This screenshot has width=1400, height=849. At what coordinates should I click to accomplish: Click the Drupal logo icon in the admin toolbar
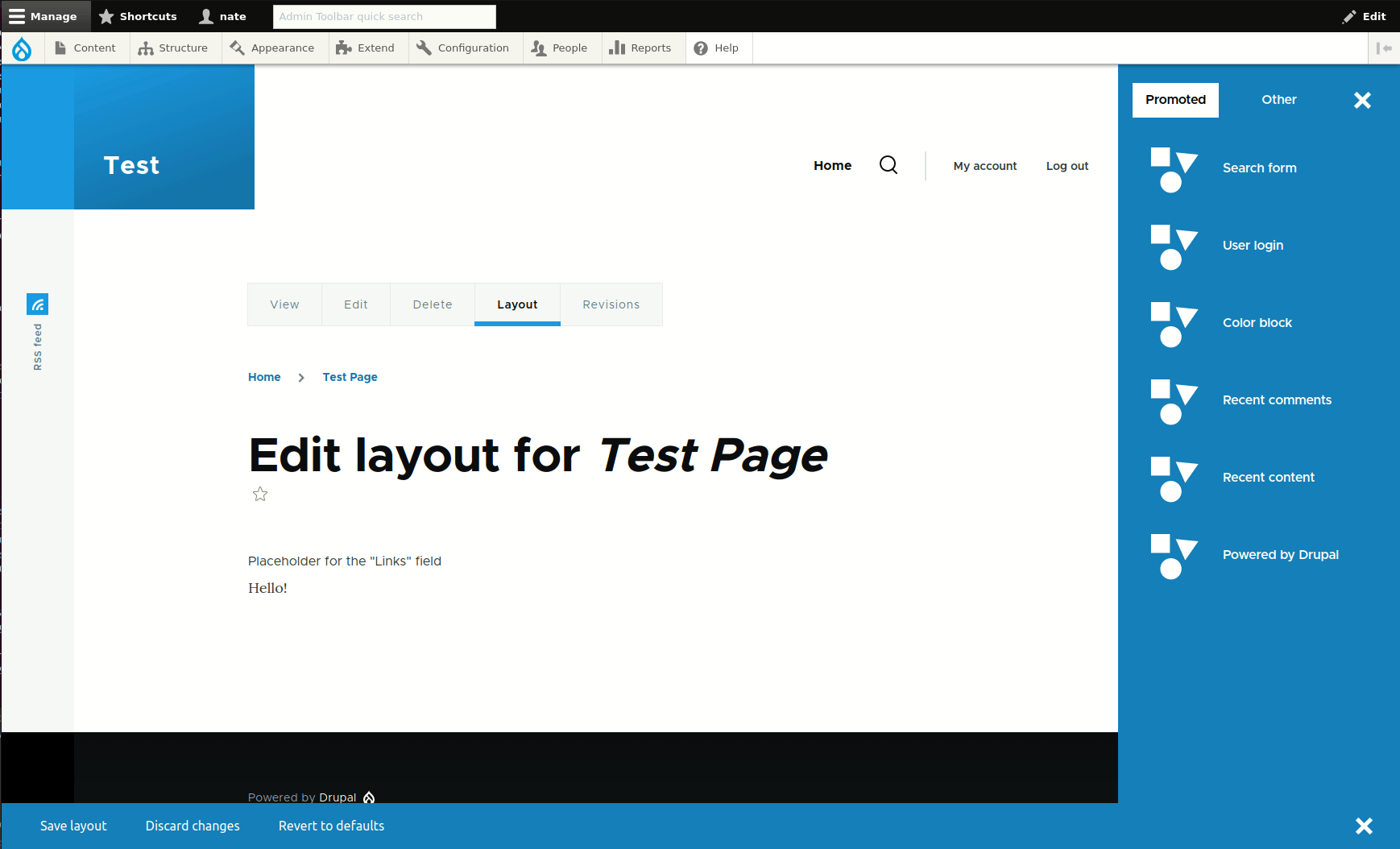22,48
